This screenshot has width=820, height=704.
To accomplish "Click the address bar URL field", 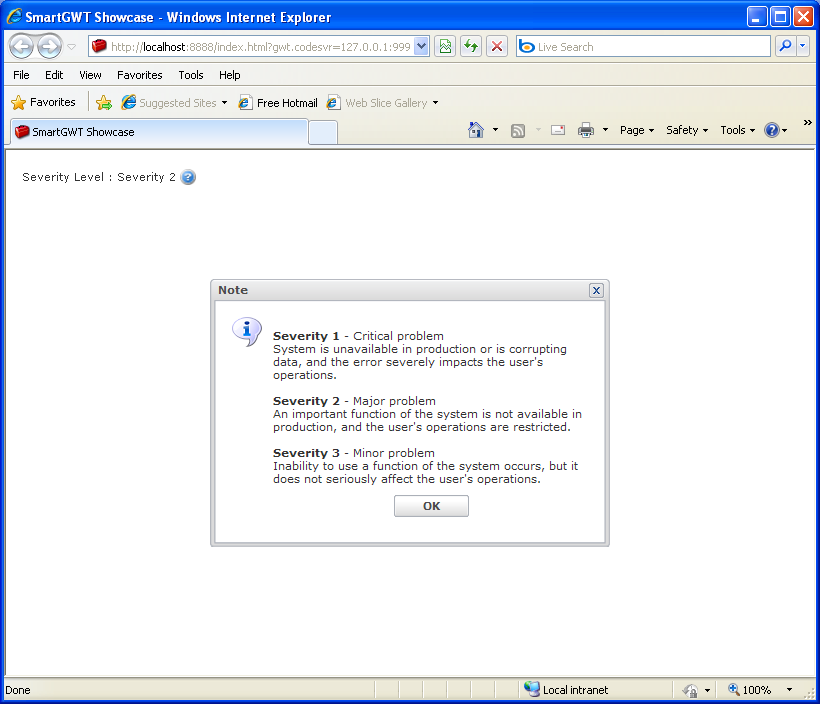I will tap(253, 47).
